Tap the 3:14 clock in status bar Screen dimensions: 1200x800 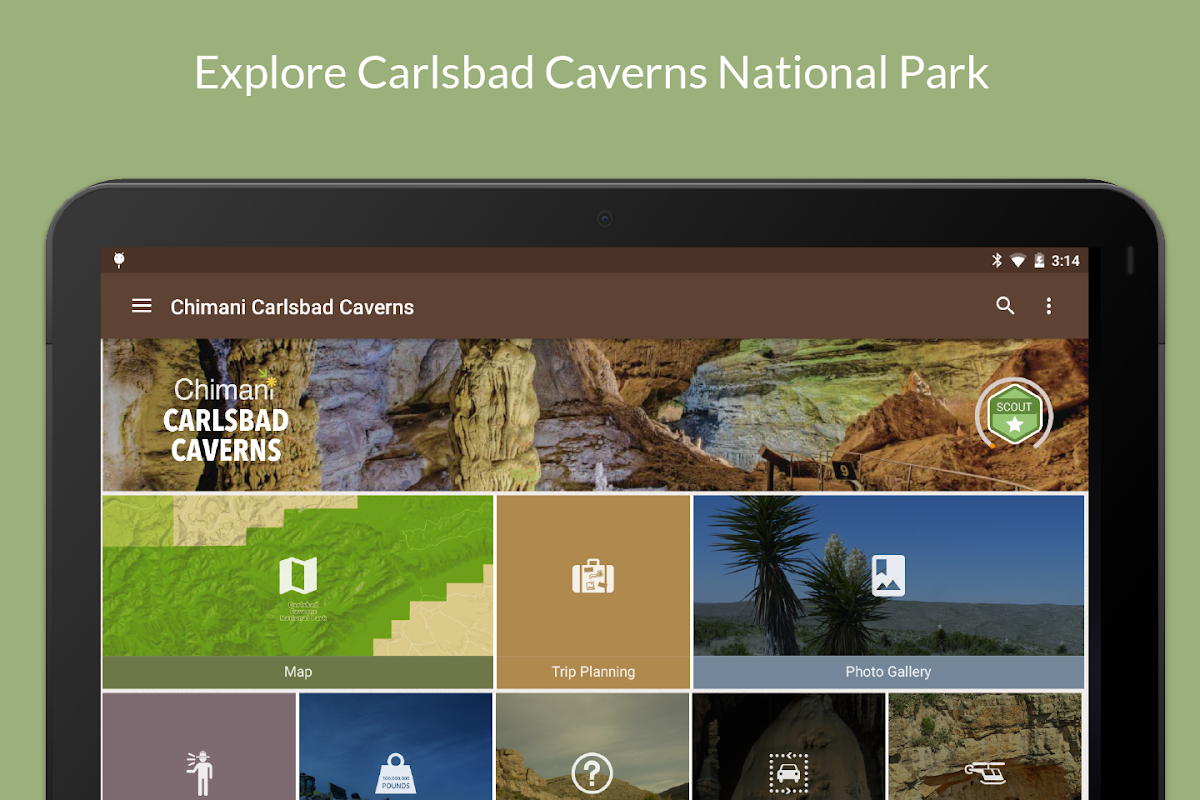pyautogui.click(x=1066, y=261)
